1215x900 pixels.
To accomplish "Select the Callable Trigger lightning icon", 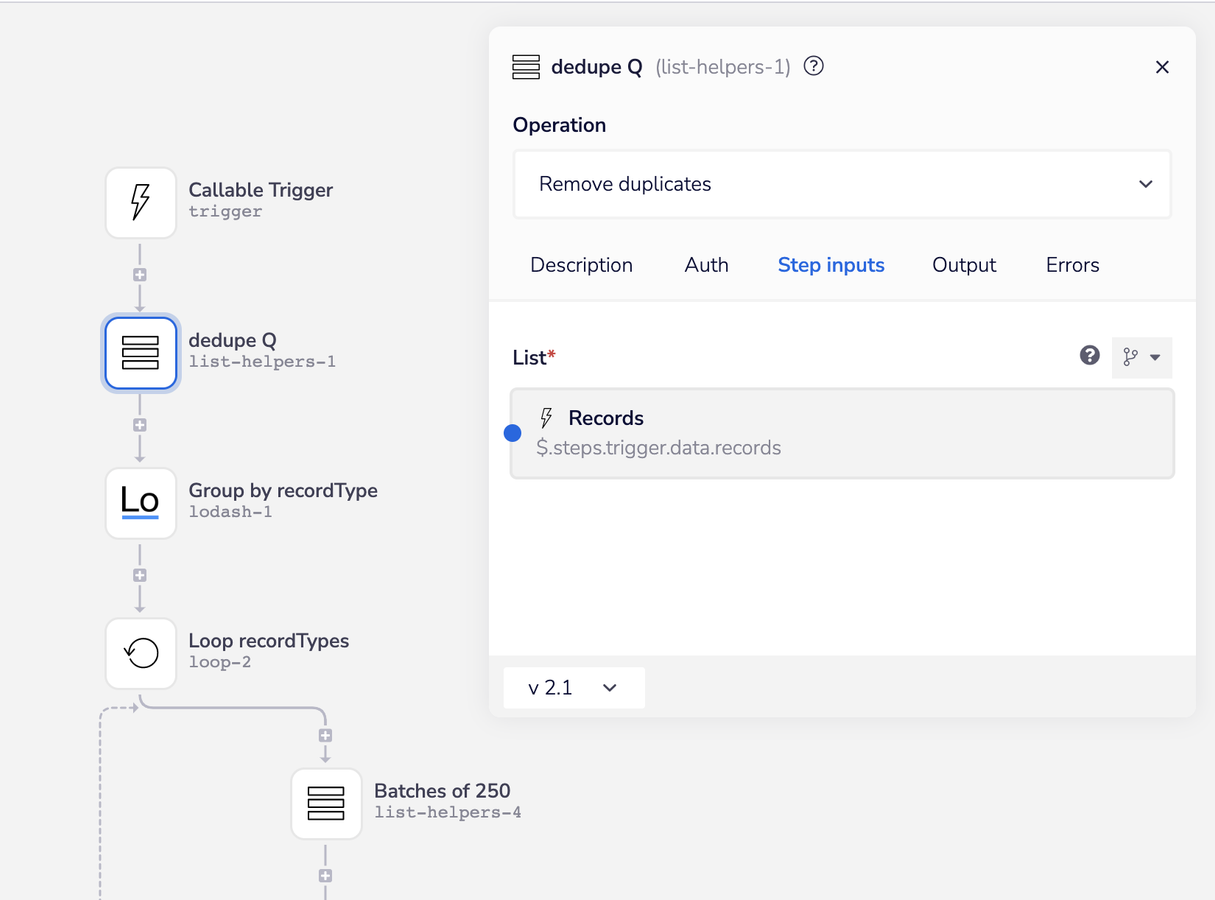I will click(x=141, y=202).
